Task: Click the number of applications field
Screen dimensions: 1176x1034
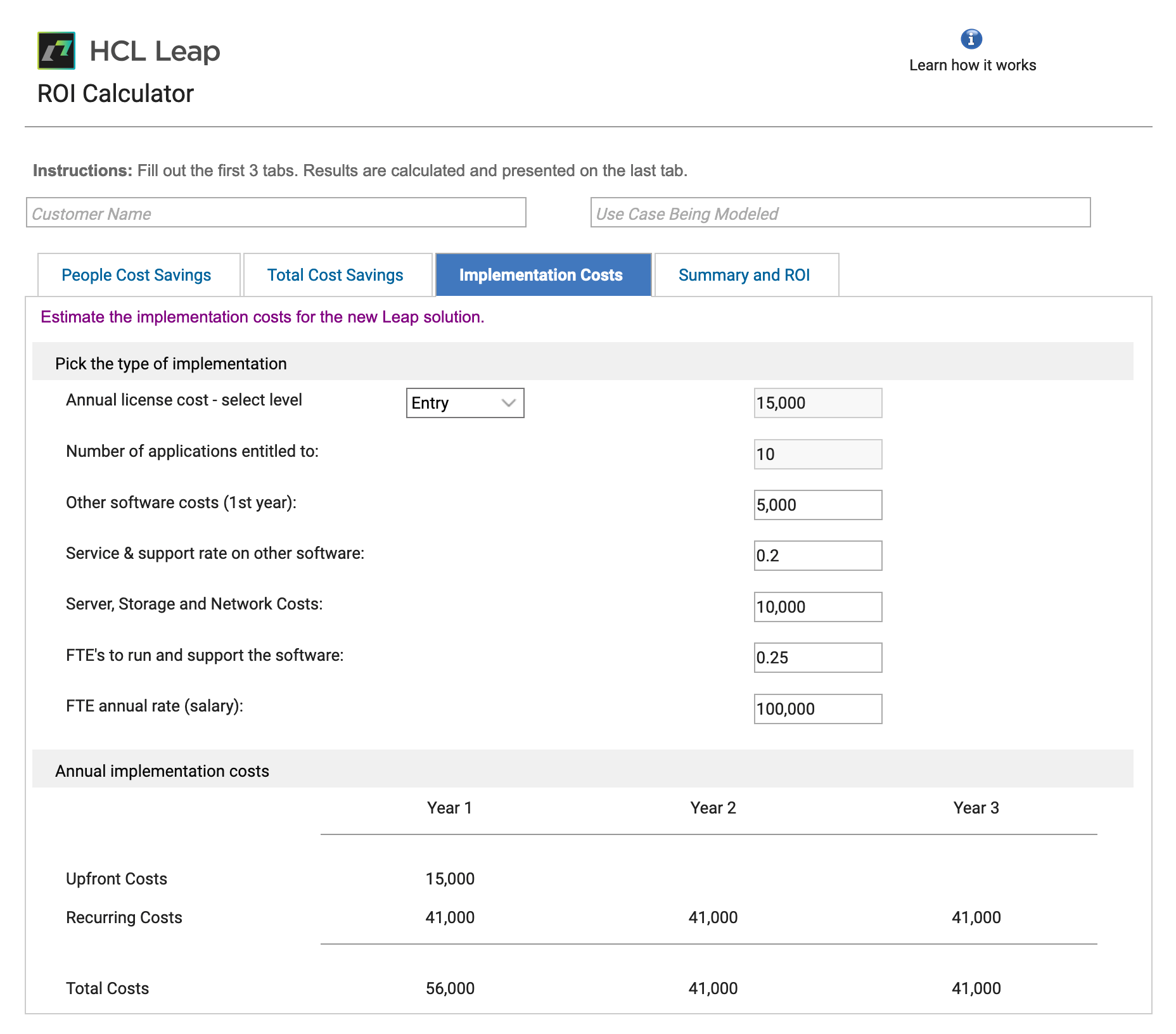Action: pos(818,454)
